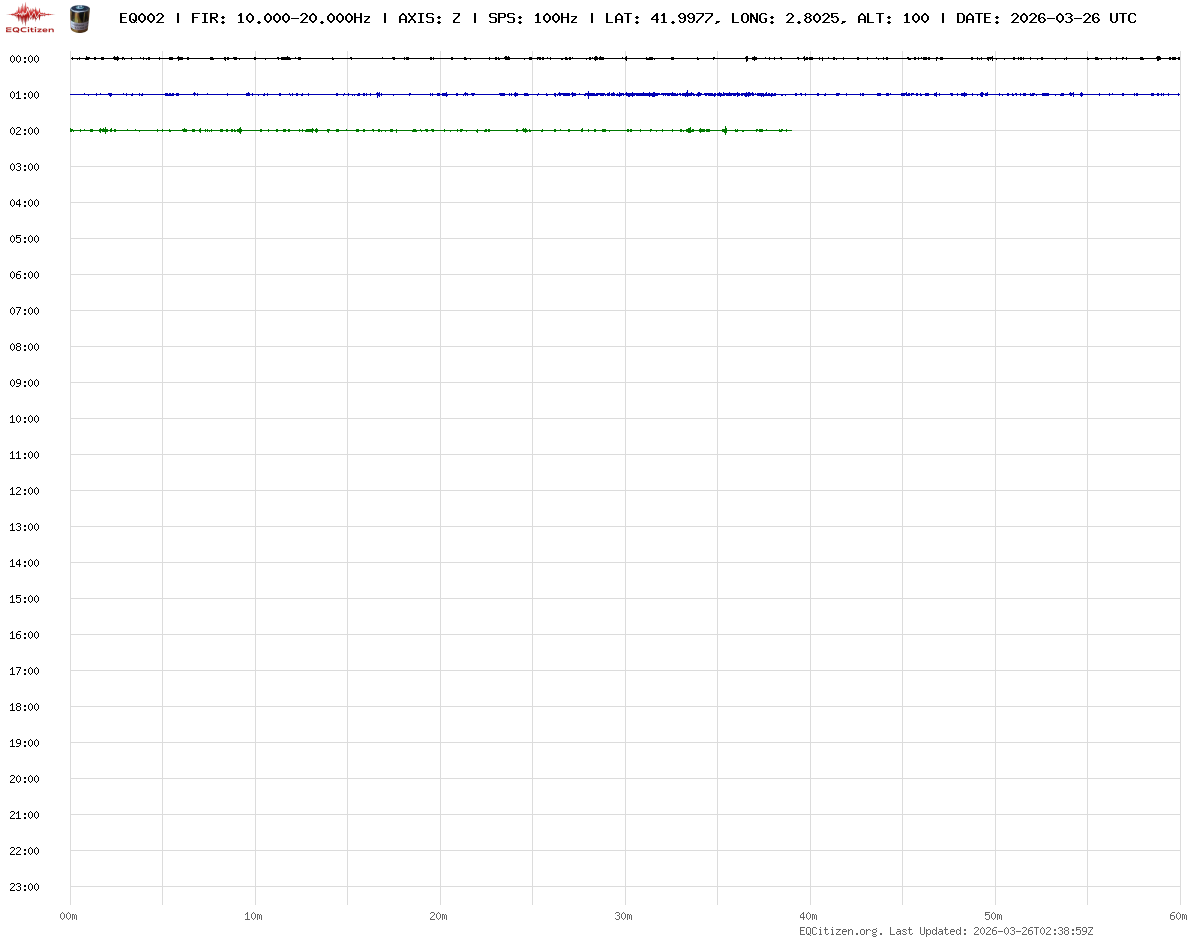Click the geophone sensor icon in header
This screenshot has width=1200, height=940.
[x=78, y=17]
